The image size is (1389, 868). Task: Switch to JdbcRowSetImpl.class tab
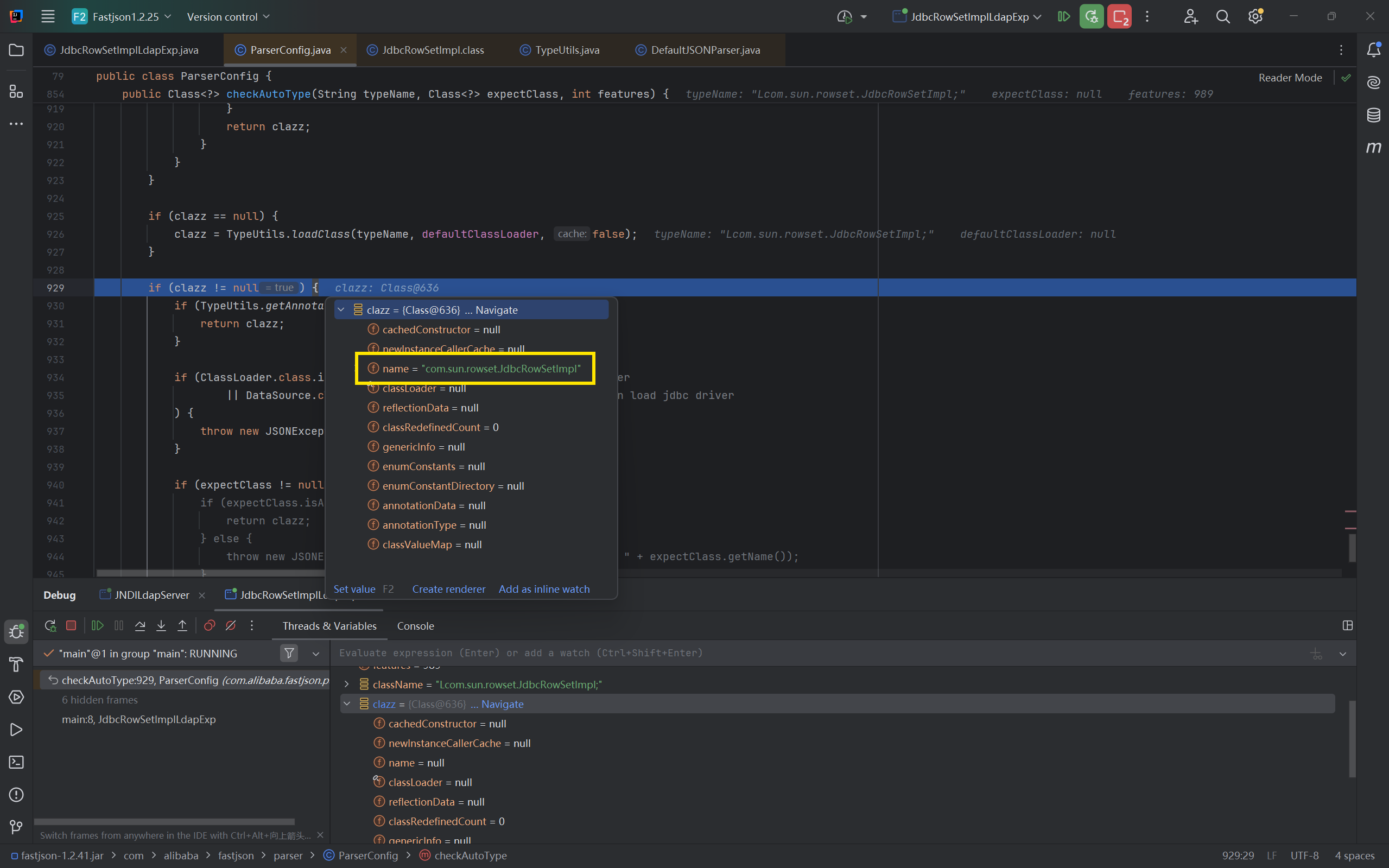(426, 50)
